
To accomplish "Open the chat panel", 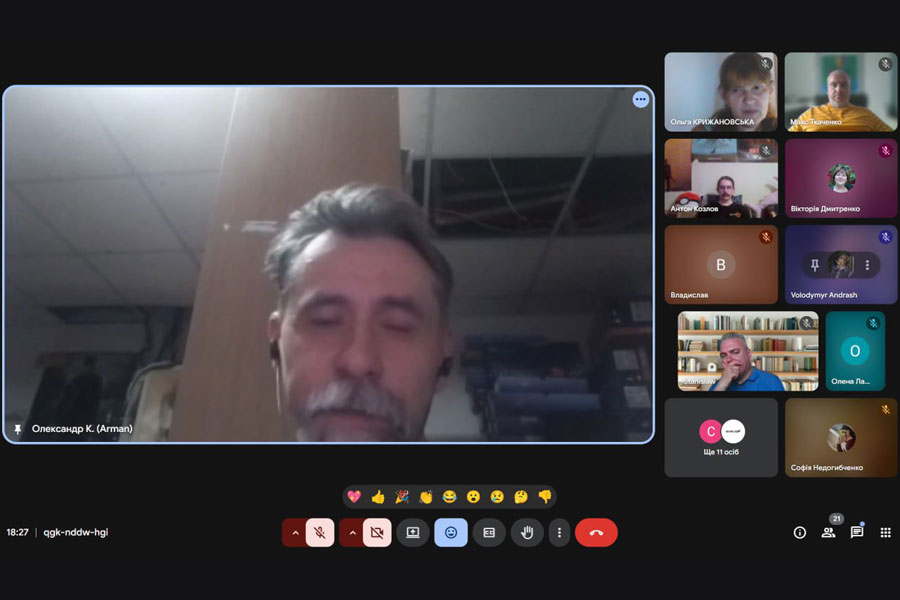I will (x=857, y=532).
